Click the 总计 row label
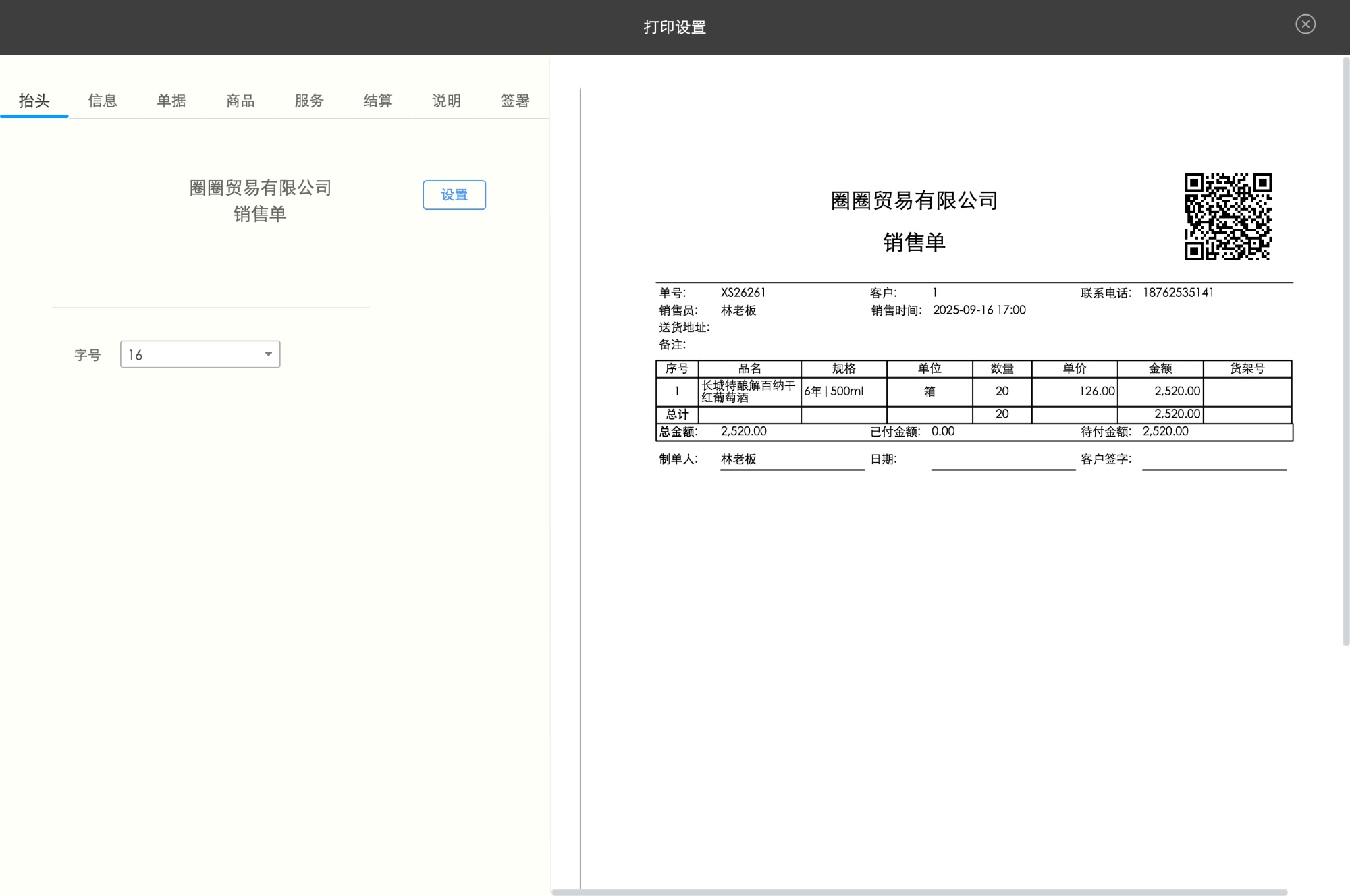Screen dimensions: 1350x896 tap(677, 414)
